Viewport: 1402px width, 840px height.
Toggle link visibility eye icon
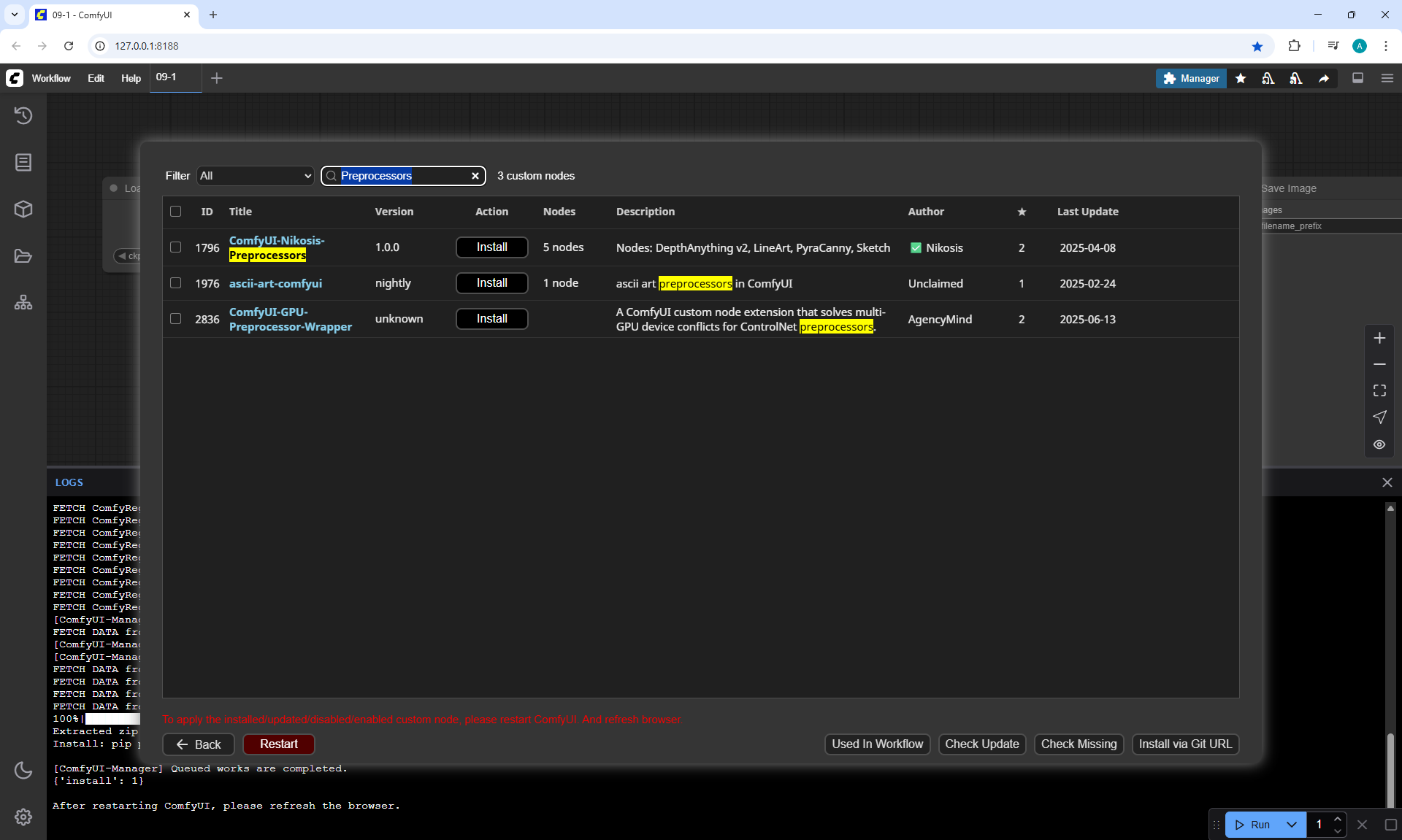pos(1379,444)
